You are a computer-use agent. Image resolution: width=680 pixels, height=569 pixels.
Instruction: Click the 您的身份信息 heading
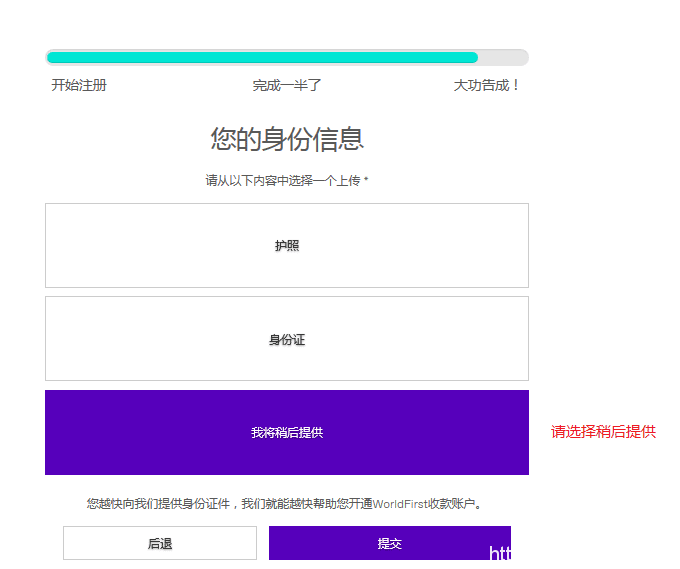287,139
